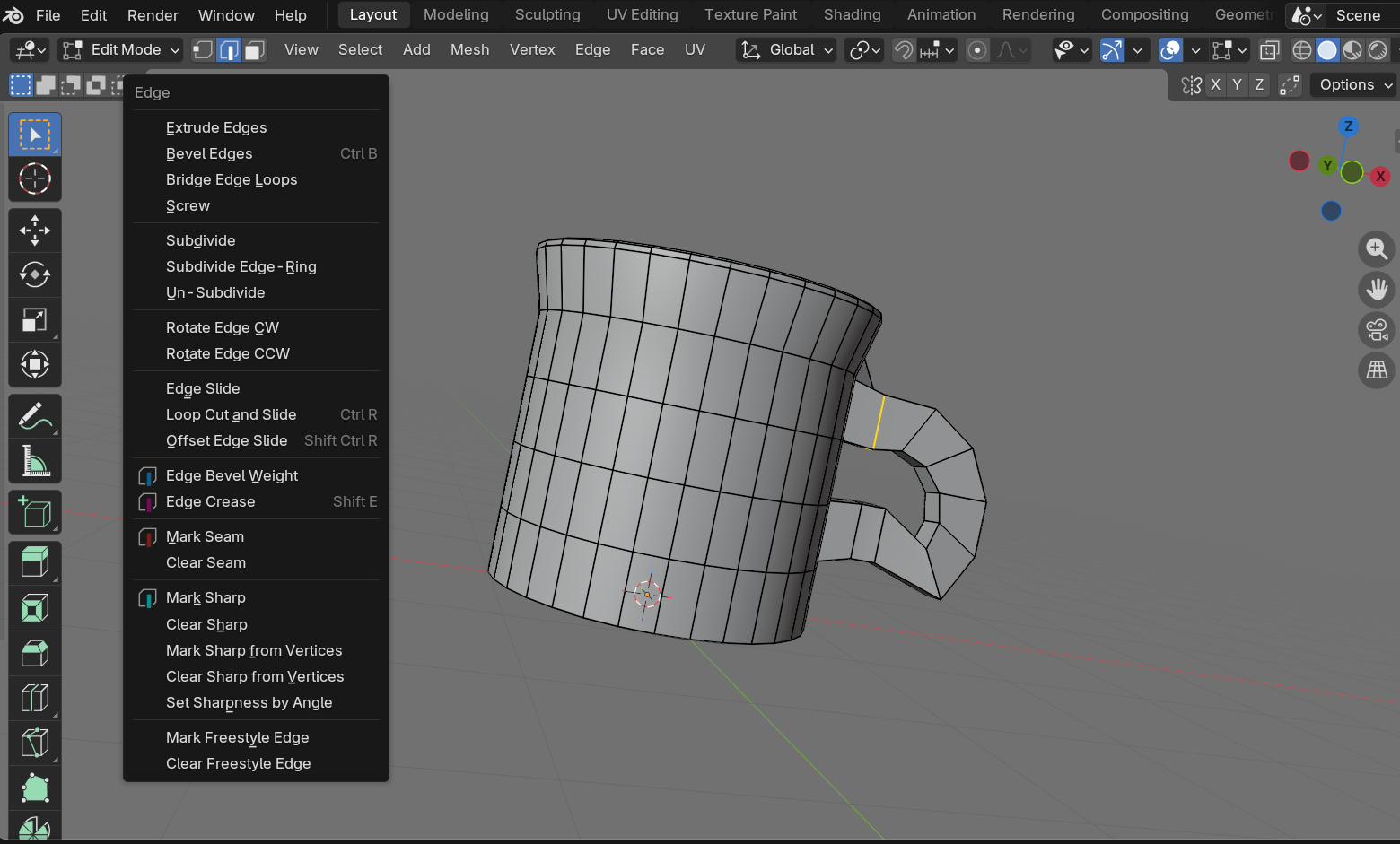
Task: Choose Mark Sharp menu entry
Action: click(x=257, y=597)
